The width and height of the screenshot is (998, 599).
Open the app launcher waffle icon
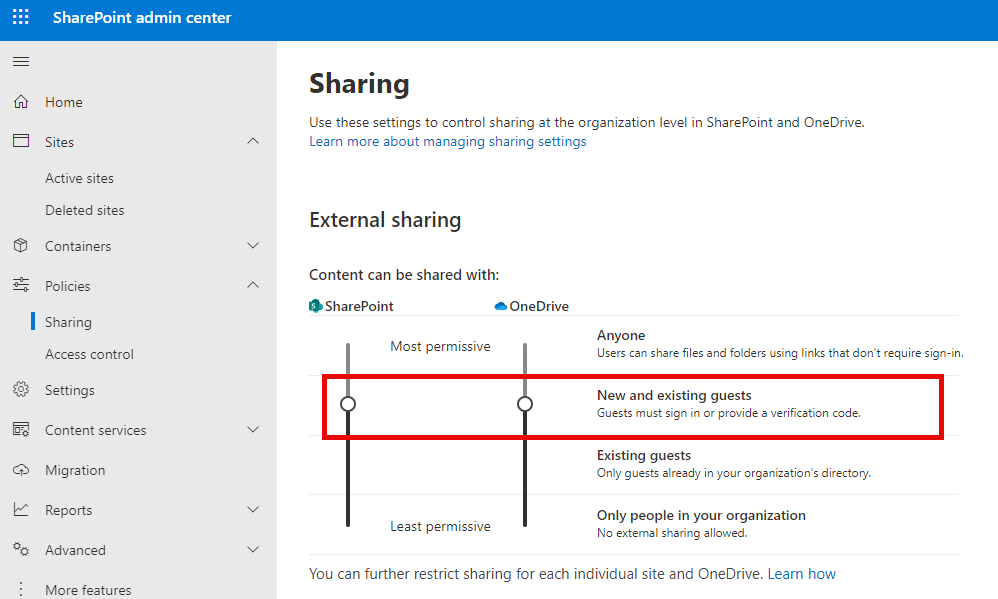[x=20, y=17]
